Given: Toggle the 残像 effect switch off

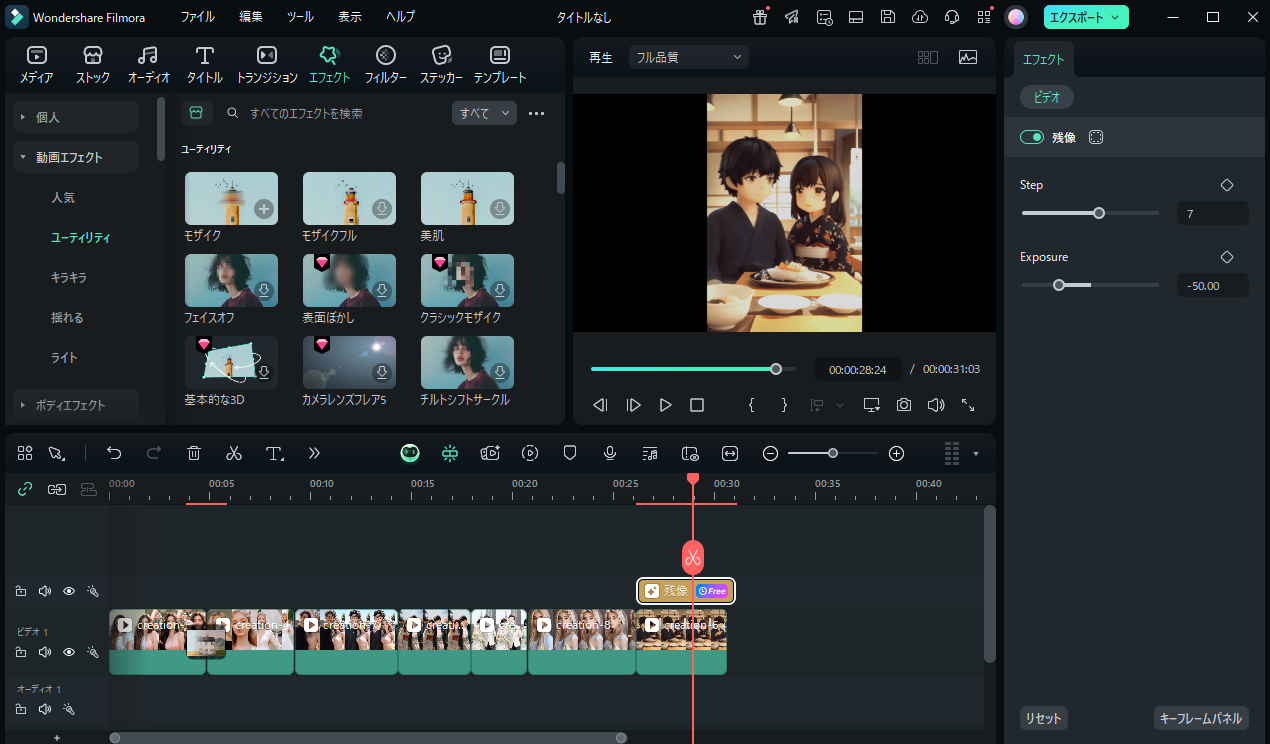Looking at the screenshot, I should pos(1032,137).
